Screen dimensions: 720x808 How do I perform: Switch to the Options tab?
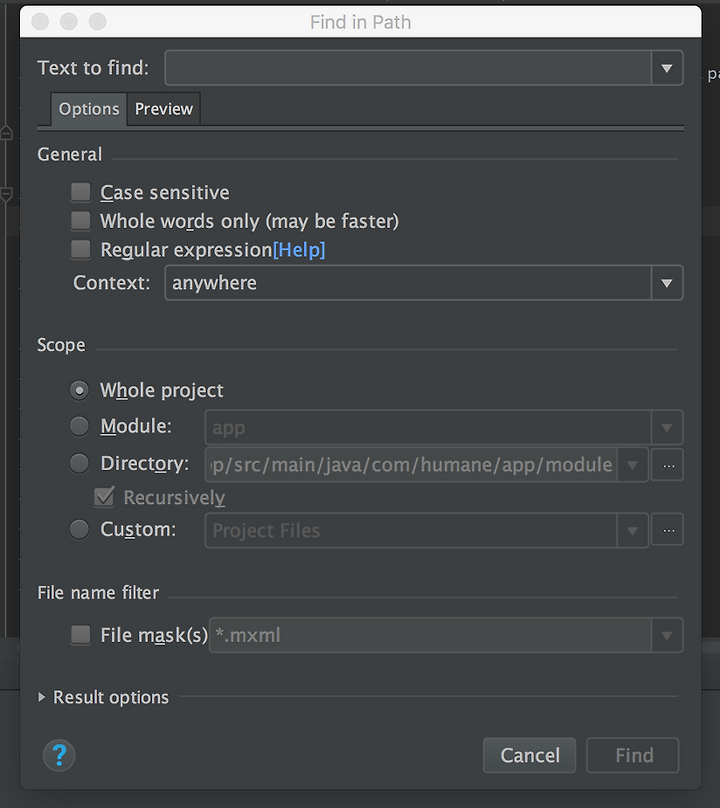point(89,109)
